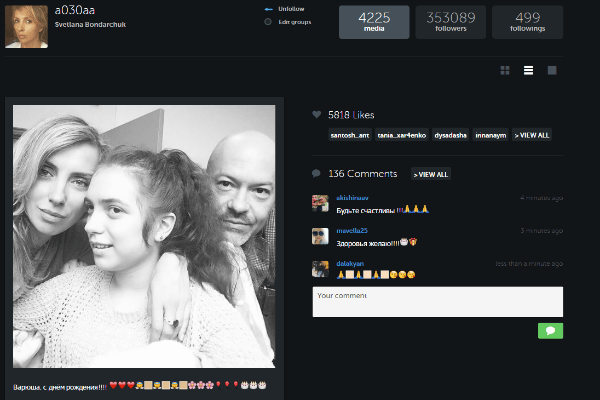Click mavella25's comment text with gift emoji
Screen dimensions: 600x400
[377, 243]
